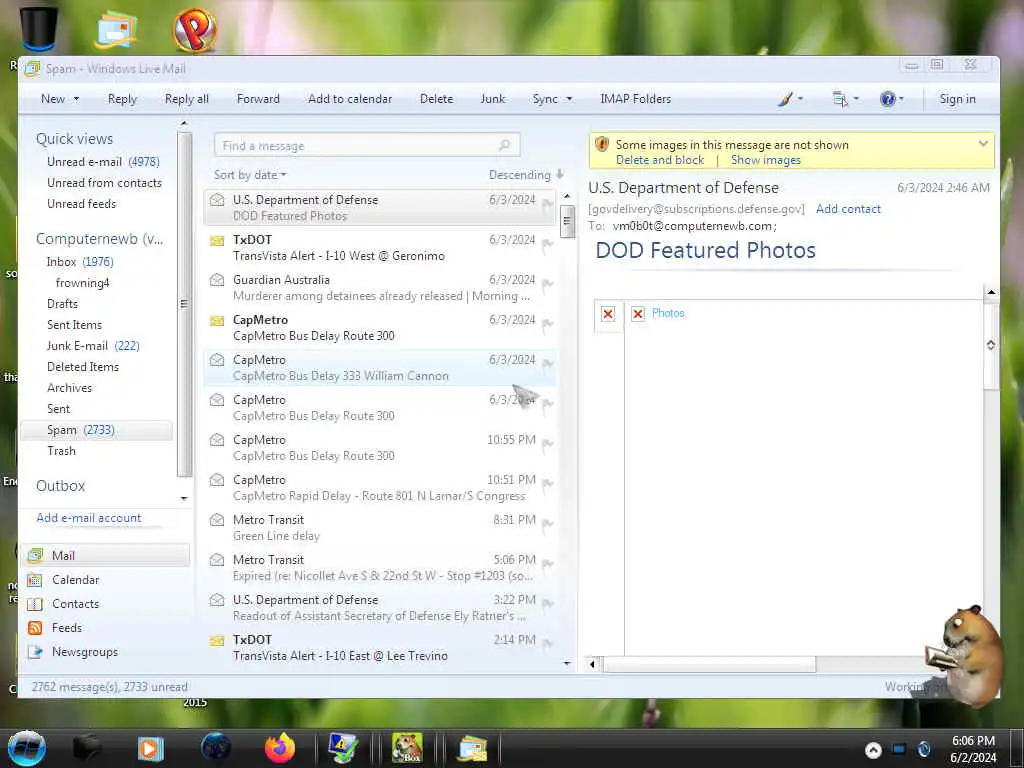Click the Contacts book icon

coord(35,604)
